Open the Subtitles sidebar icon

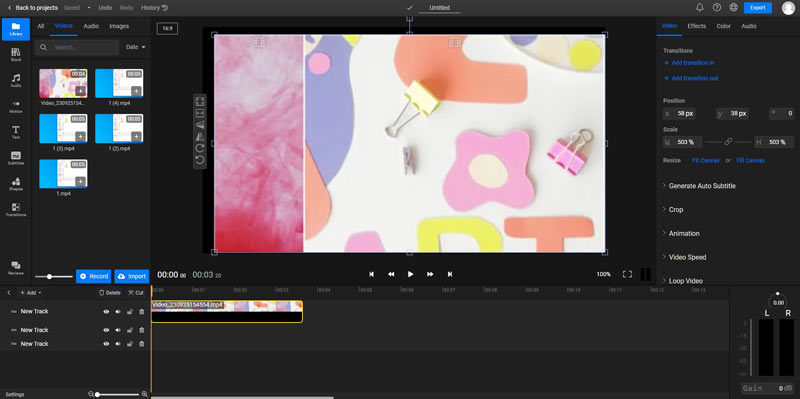(x=16, y=158)
